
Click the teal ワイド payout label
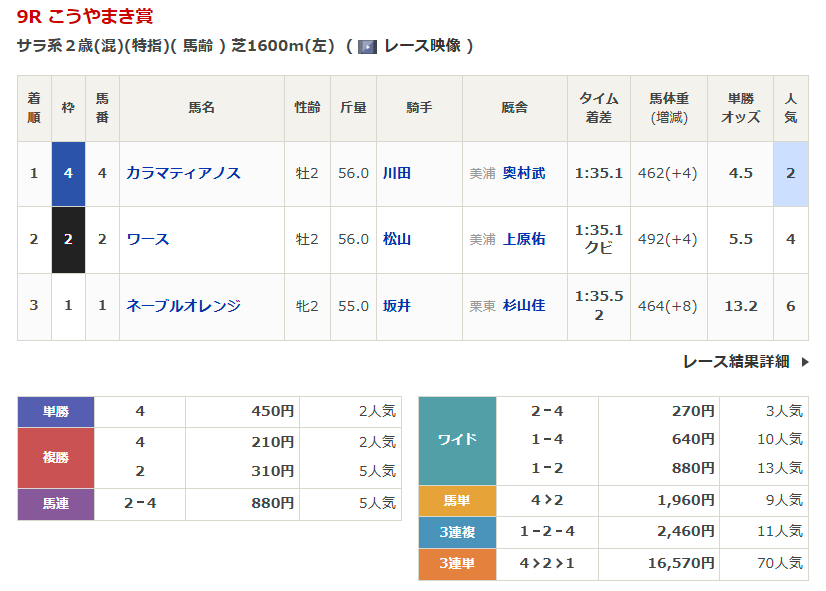[457, 440]
